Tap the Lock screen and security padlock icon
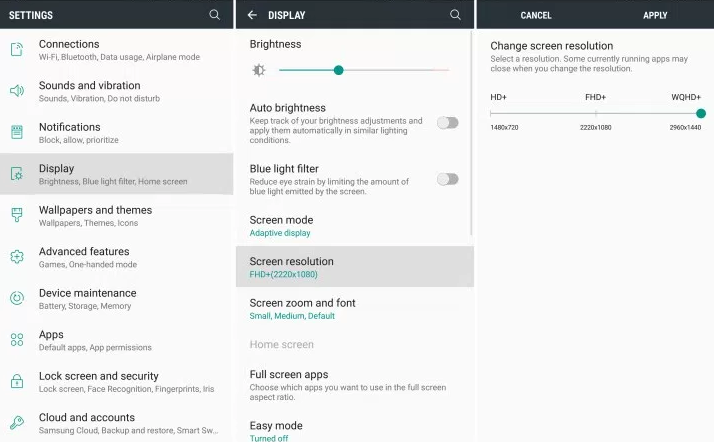The height and width of the screenshot is (442, 714). tap(17, 381)
